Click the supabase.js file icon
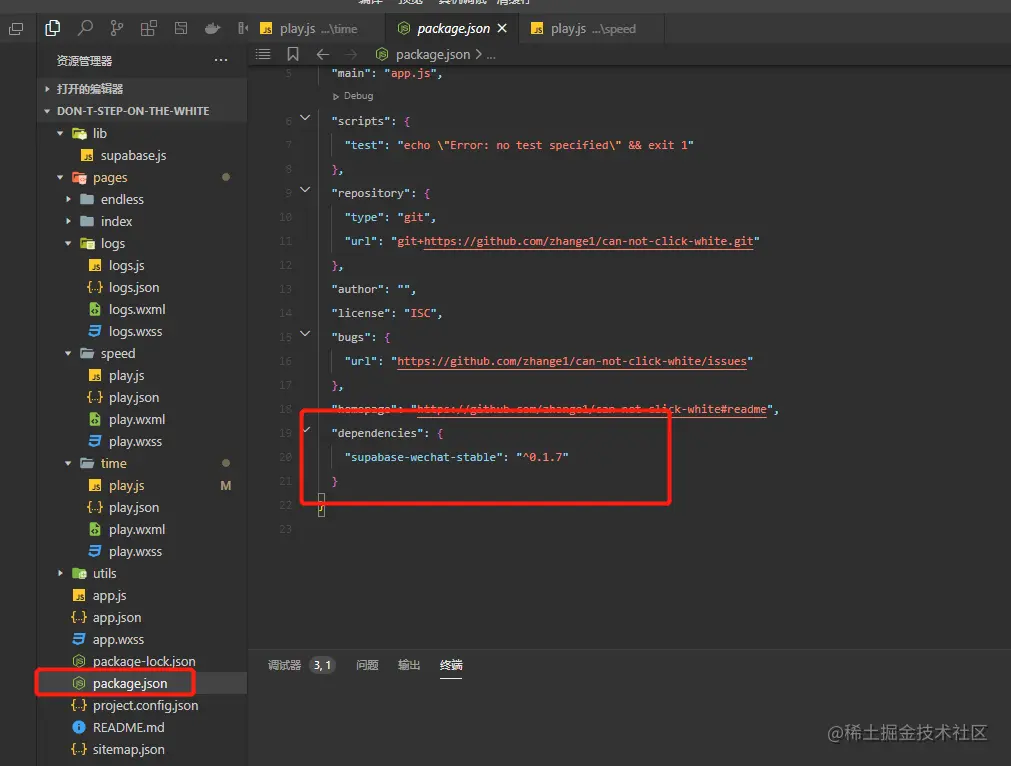Image resolution: width=1011 pixels, height=766 pixels. (x=87, y=155)
